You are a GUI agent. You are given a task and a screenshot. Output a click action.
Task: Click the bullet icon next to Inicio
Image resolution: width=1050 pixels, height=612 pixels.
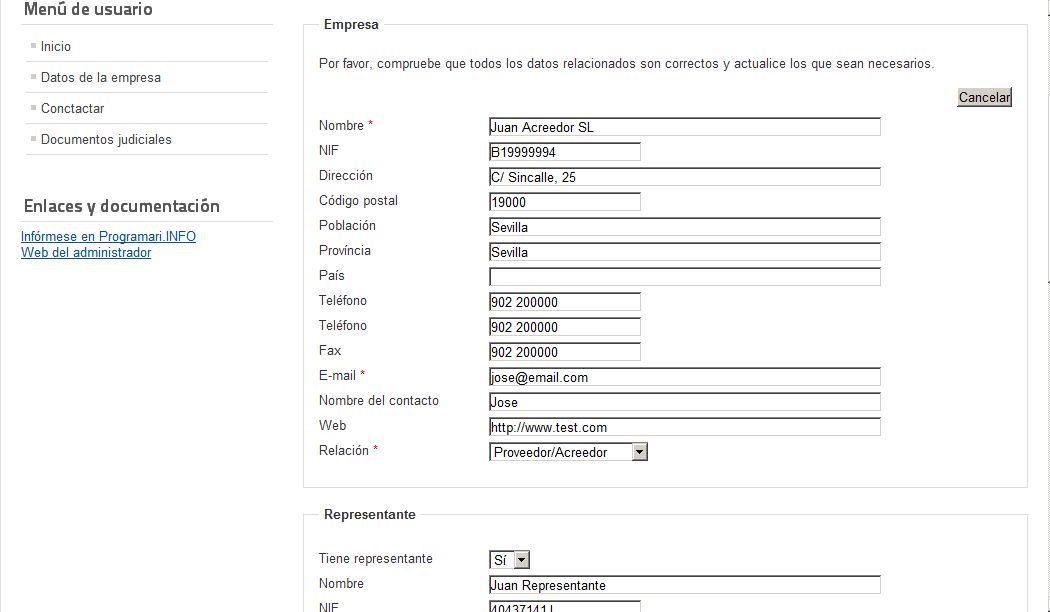coord(33,46)
